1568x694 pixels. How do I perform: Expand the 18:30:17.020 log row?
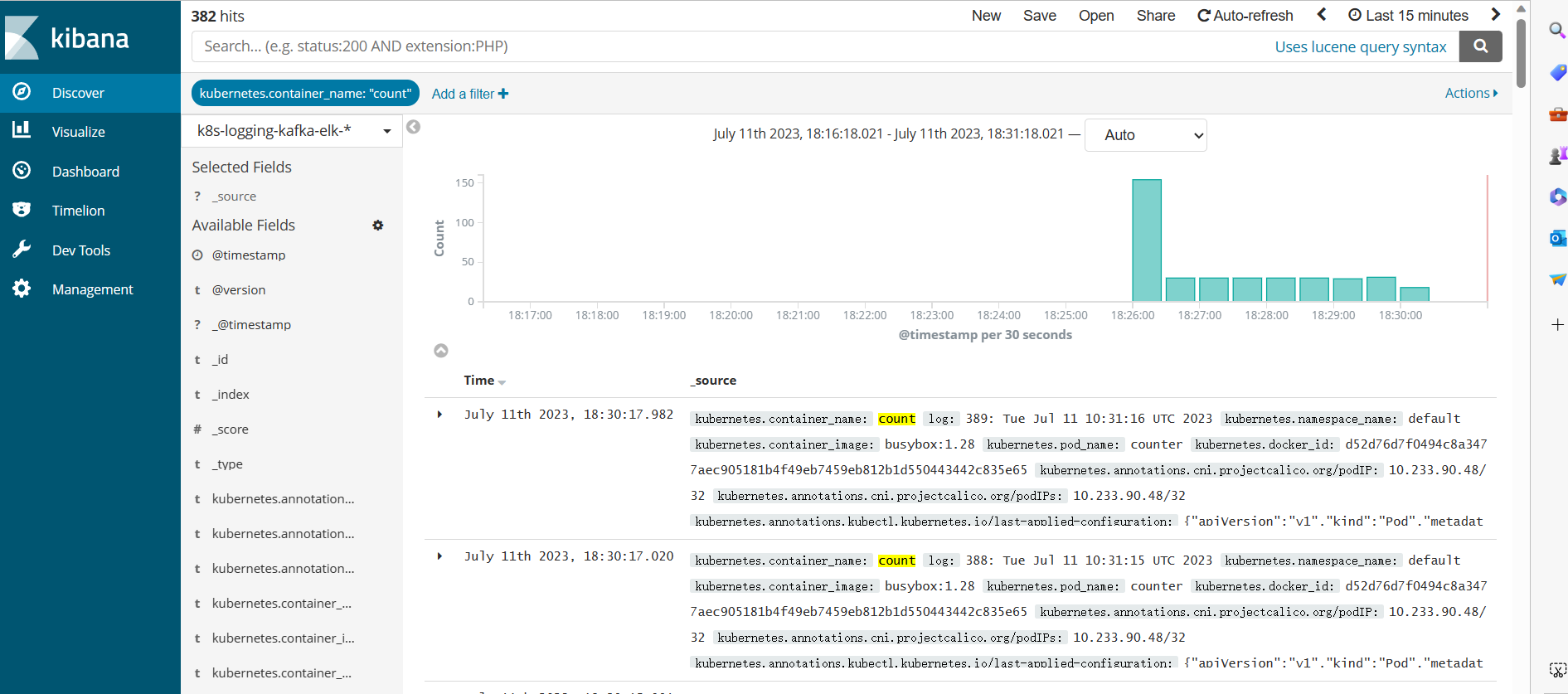click(439, 556)
